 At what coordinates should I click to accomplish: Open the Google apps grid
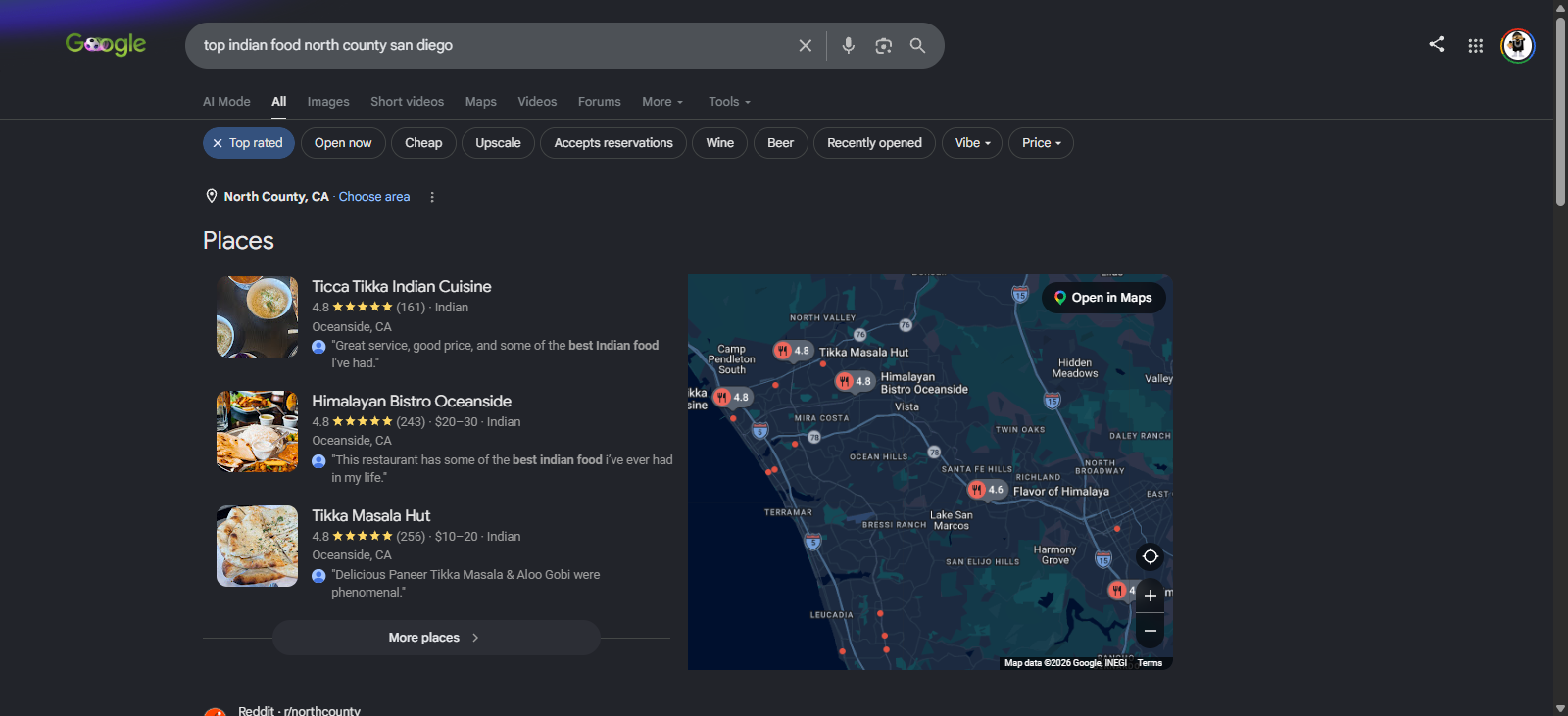[x=1476, y=45]
